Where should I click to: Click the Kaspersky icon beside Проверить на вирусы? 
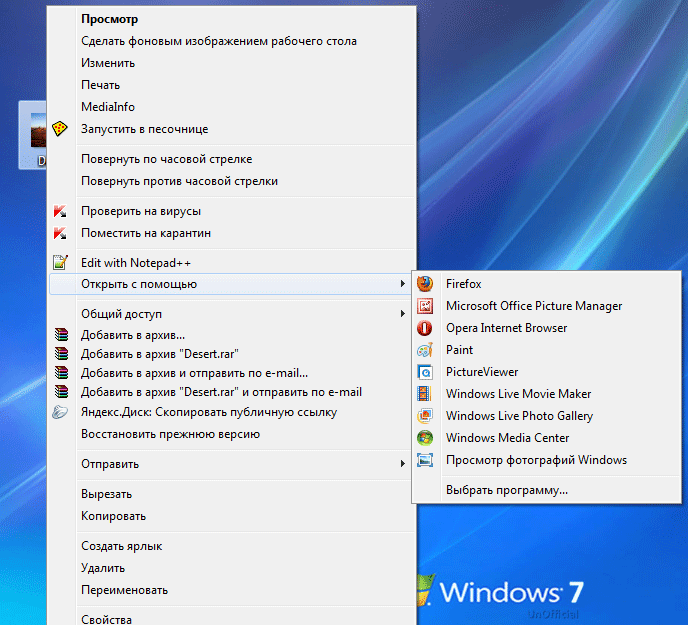[x=61, y=212]
